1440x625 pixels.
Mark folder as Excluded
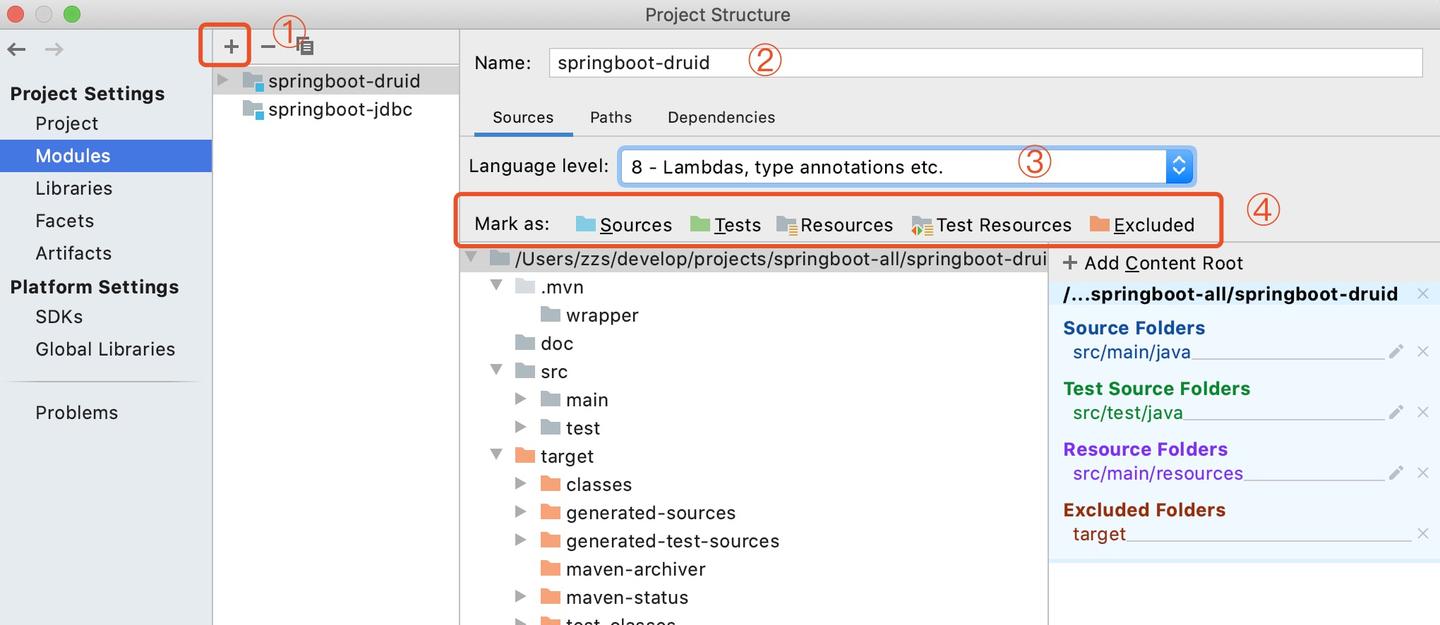1142,225
